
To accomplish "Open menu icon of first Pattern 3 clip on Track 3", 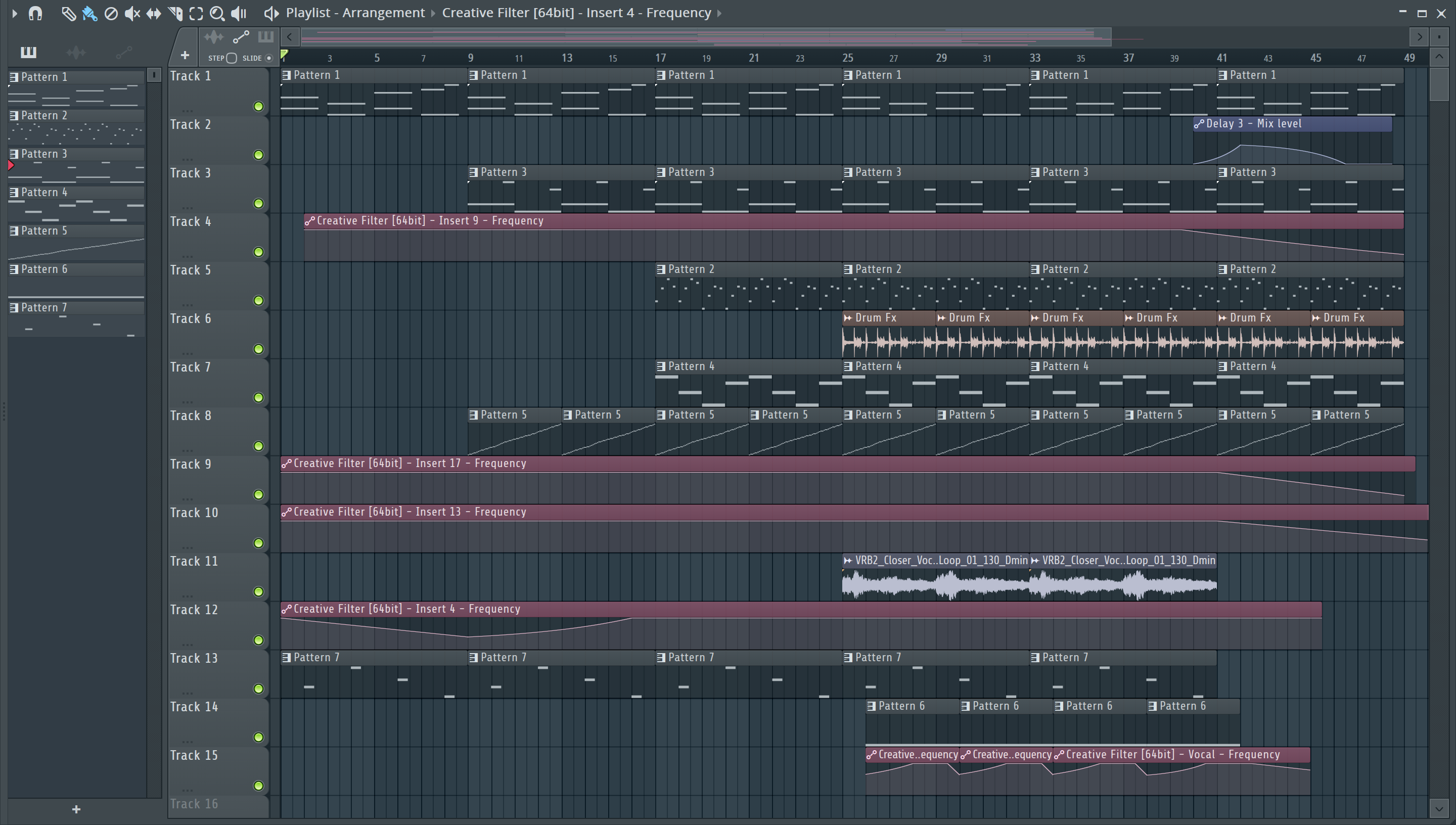I will (x=474, y=172).
